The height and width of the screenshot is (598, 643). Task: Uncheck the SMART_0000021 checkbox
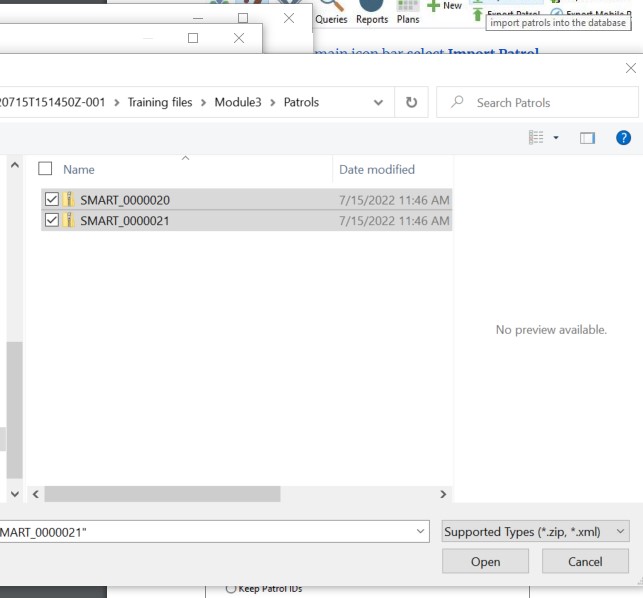(x=51, y=220)
